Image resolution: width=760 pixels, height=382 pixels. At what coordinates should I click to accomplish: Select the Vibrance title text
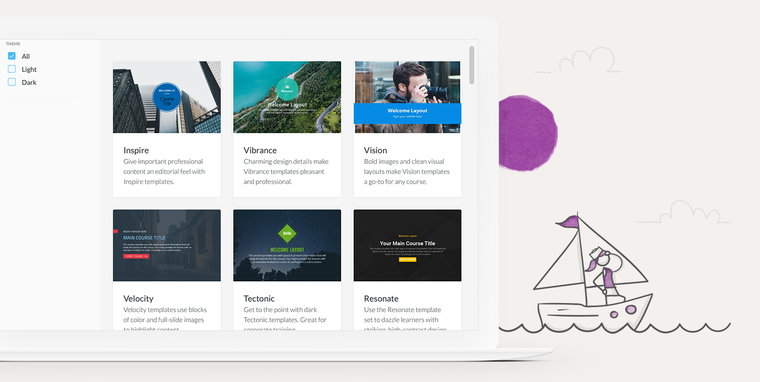coord(260,150)
